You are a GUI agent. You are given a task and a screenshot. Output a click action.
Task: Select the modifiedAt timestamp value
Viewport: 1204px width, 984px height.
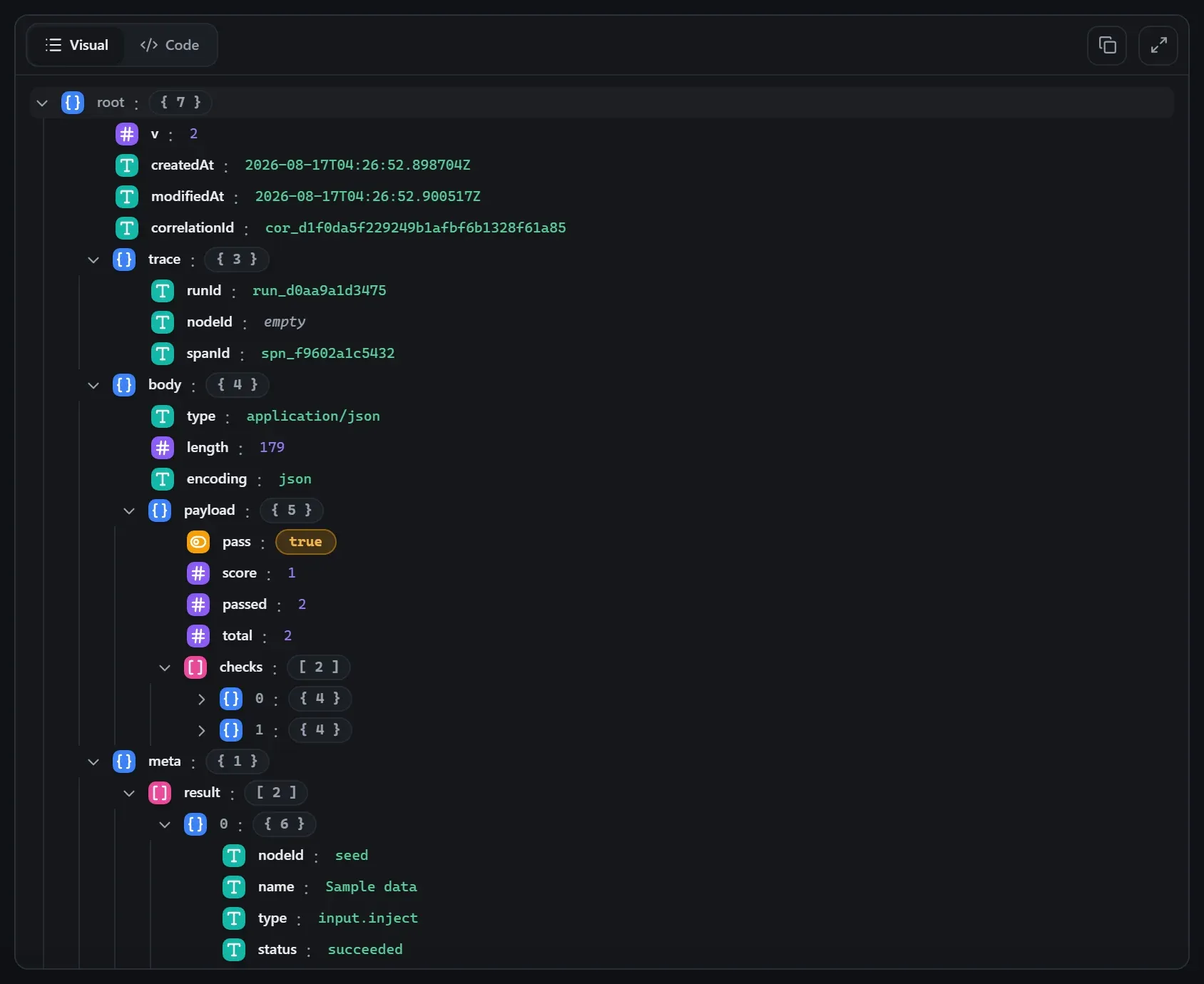[x=368, y=197]
